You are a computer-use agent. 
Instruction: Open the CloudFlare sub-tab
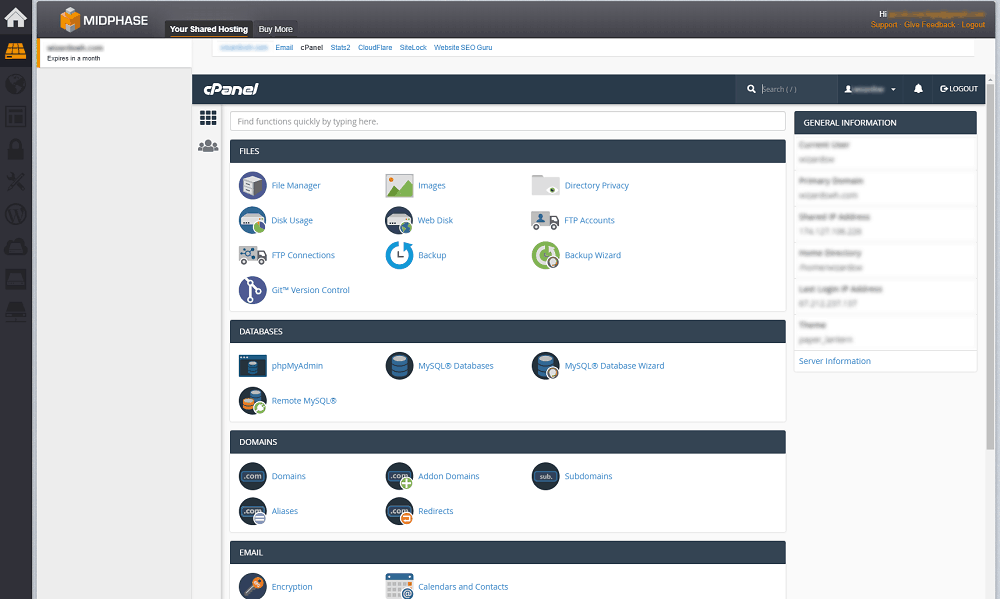pos(375,48)
